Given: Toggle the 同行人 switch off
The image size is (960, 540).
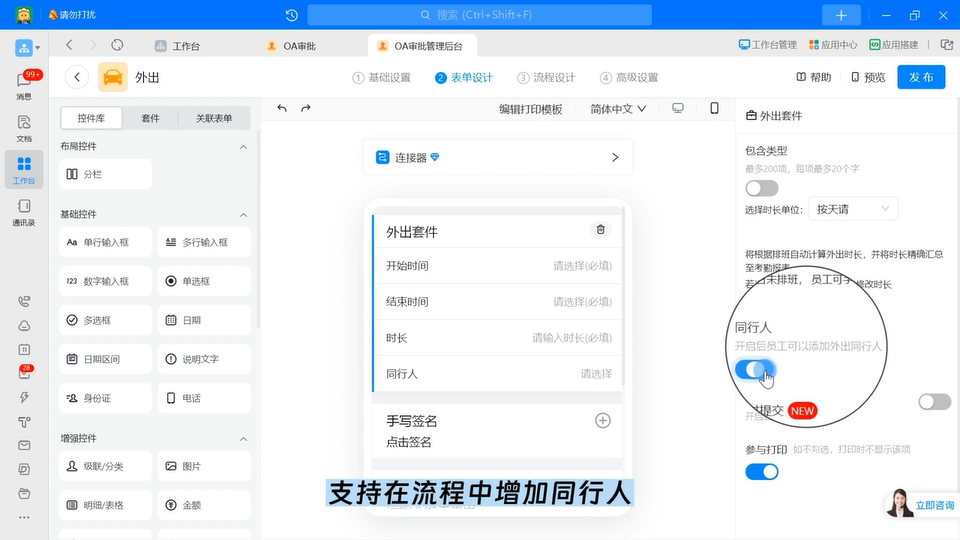Looking at the screenshot, I should click(x=756, y=369).
